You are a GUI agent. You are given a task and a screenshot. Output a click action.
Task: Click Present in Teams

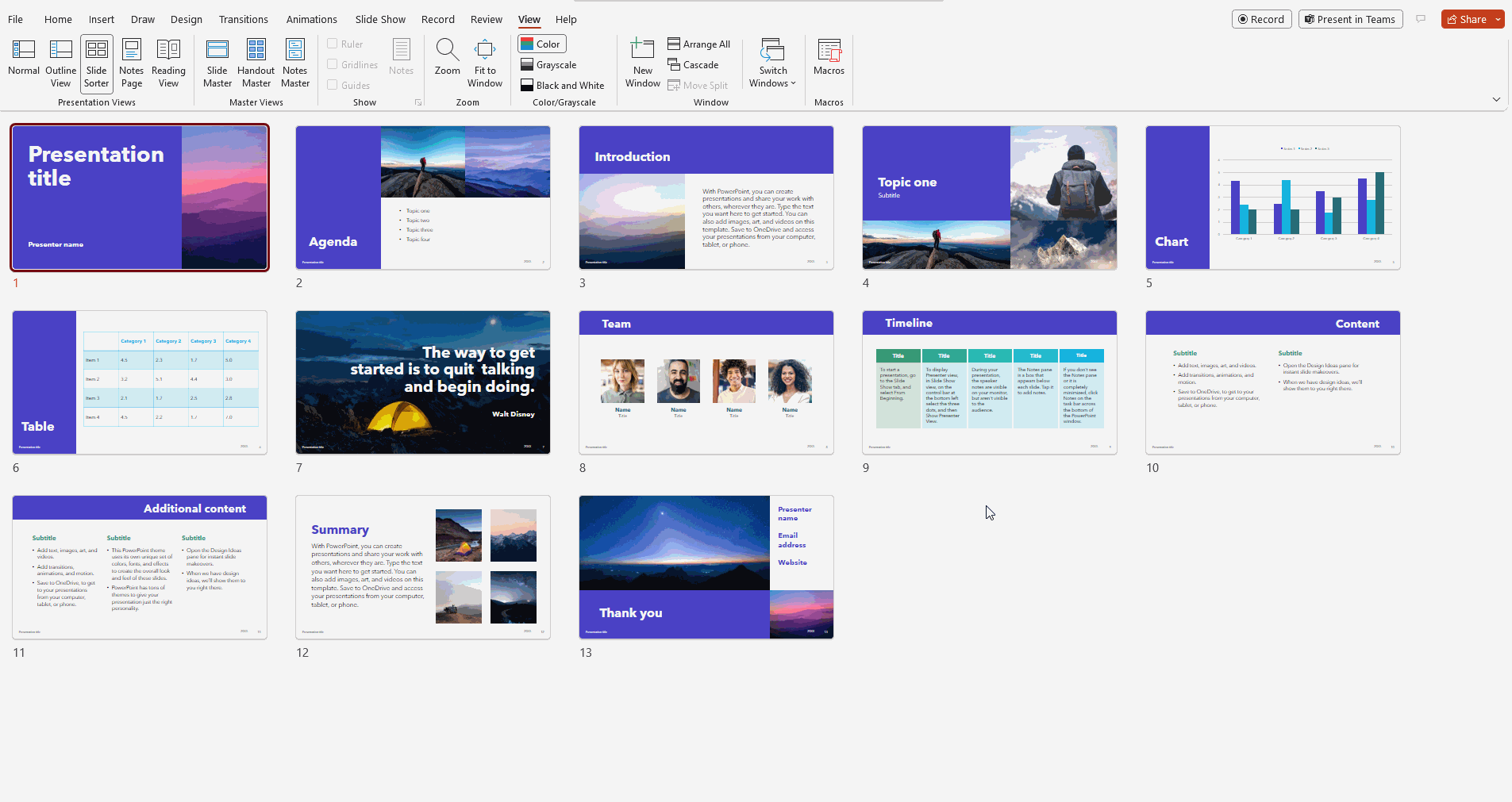click(1348, 18)
